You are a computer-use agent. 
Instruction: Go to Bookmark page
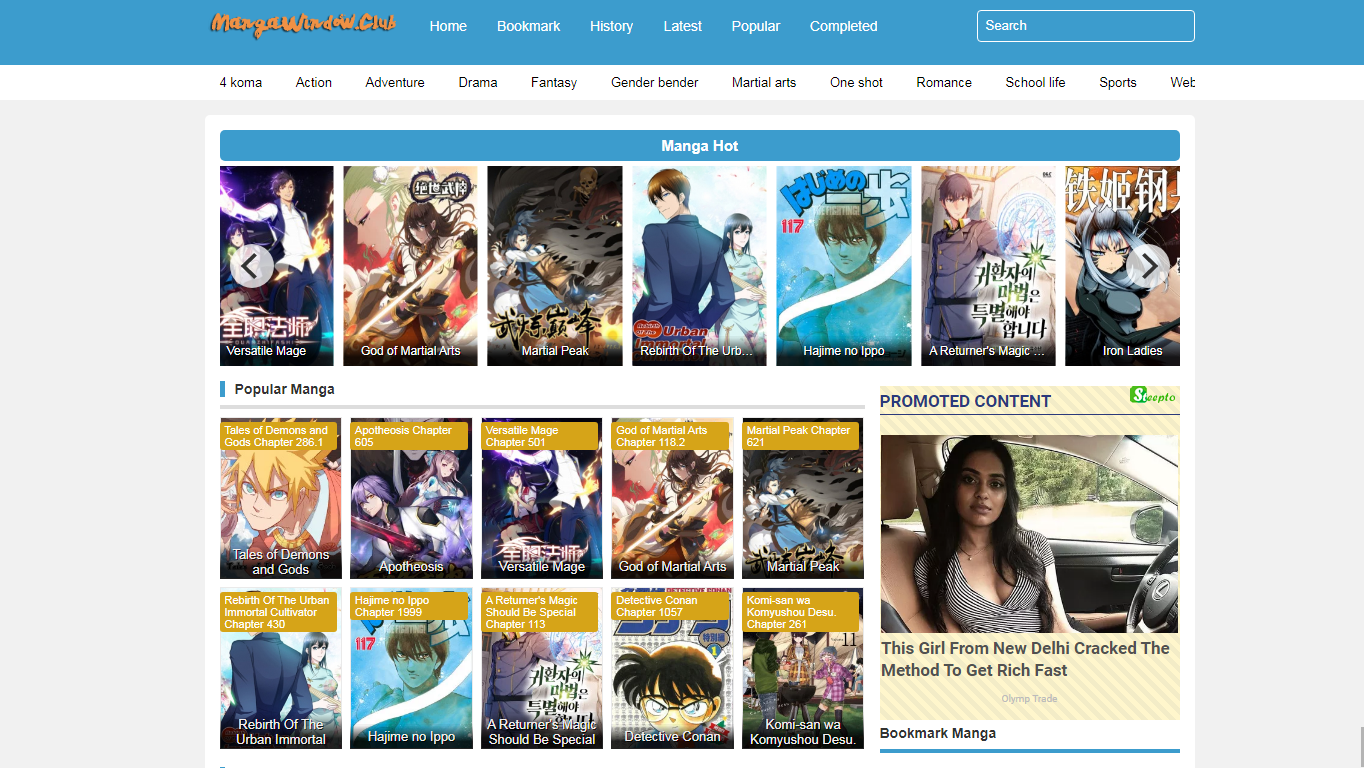click(x=528, y=26)
